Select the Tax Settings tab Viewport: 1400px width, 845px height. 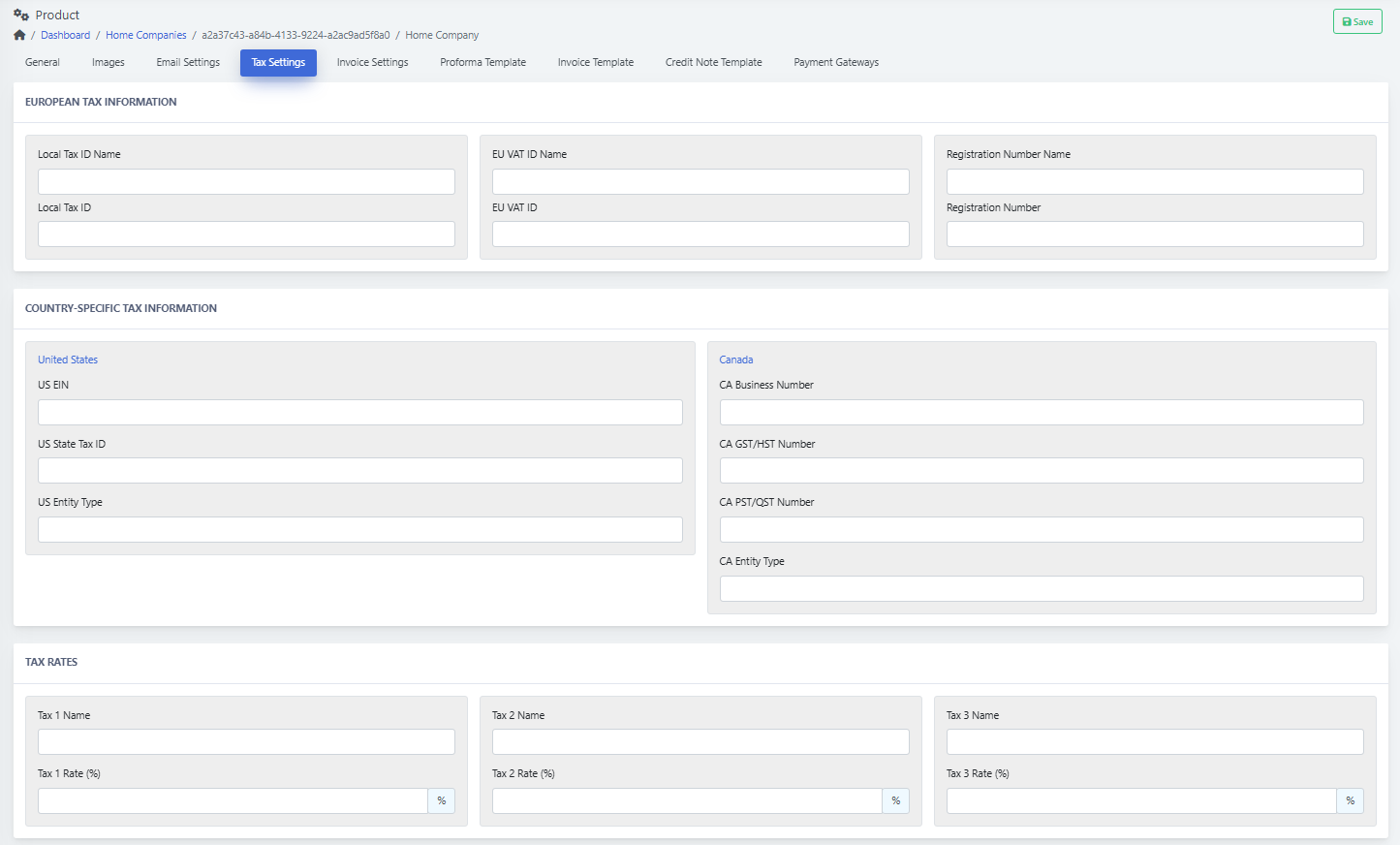(278, 62)
